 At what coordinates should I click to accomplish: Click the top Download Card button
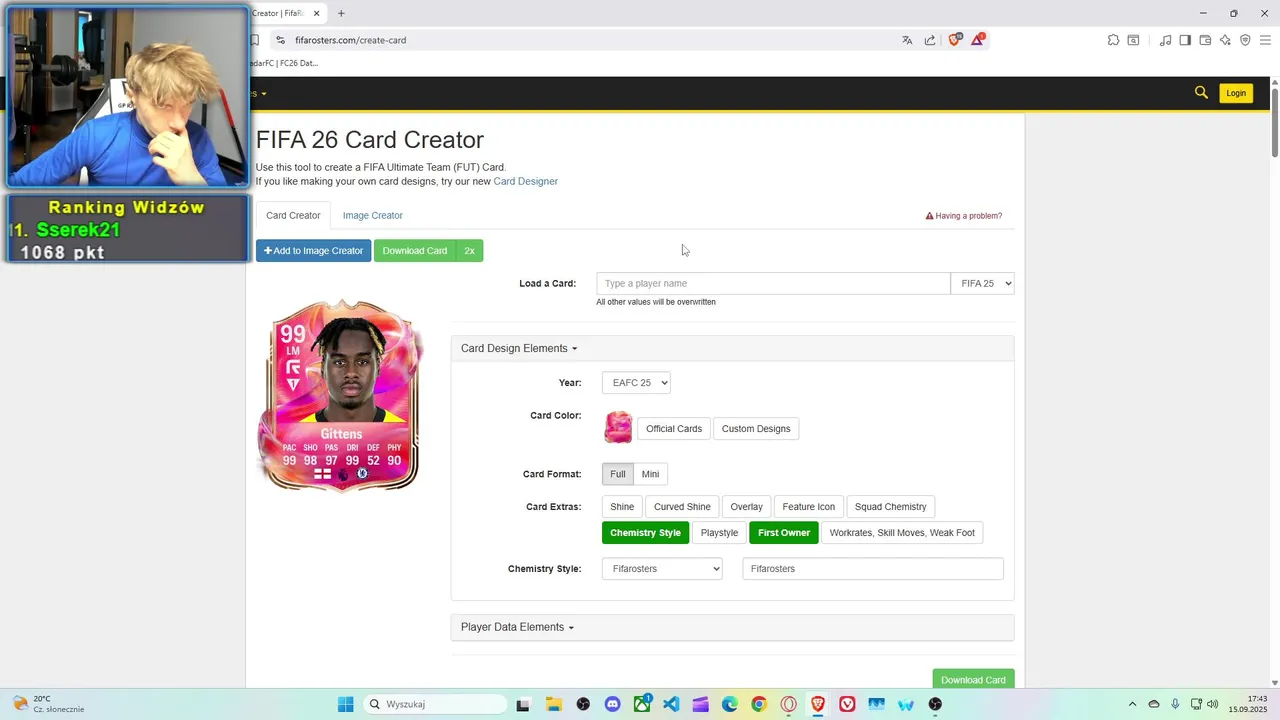tap(415, 251)
